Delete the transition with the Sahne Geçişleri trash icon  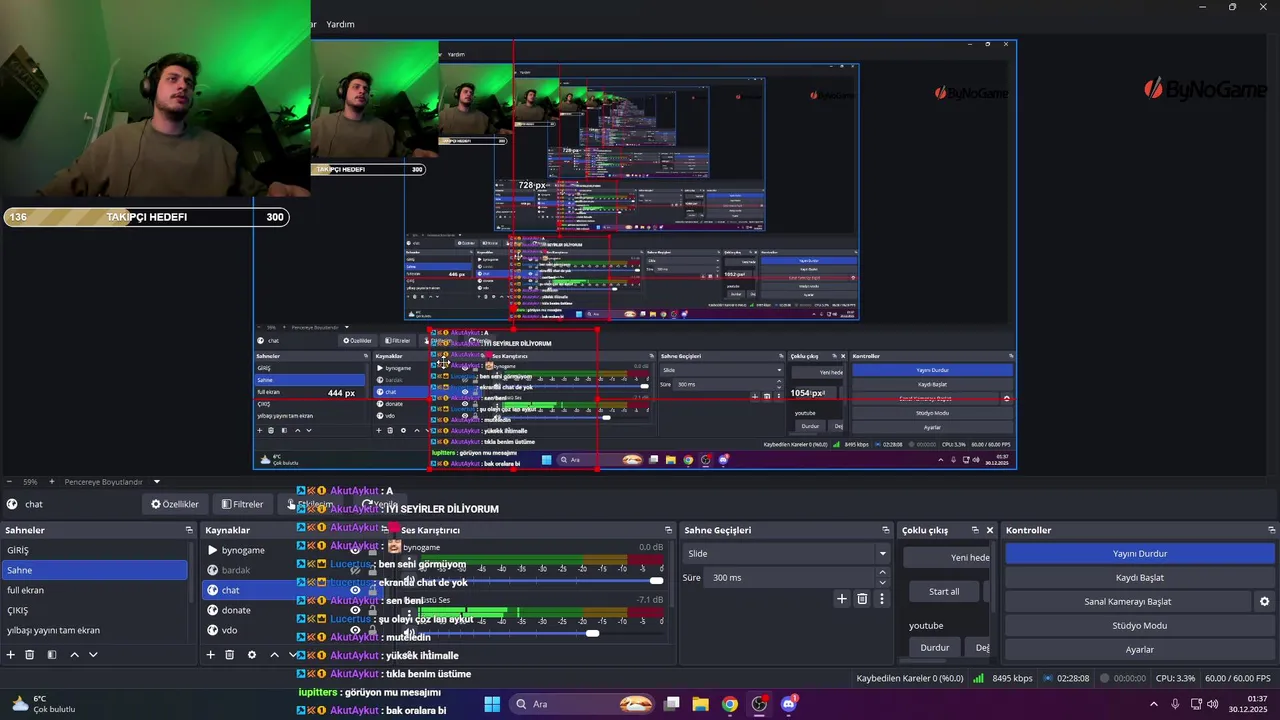pos(862,599)
